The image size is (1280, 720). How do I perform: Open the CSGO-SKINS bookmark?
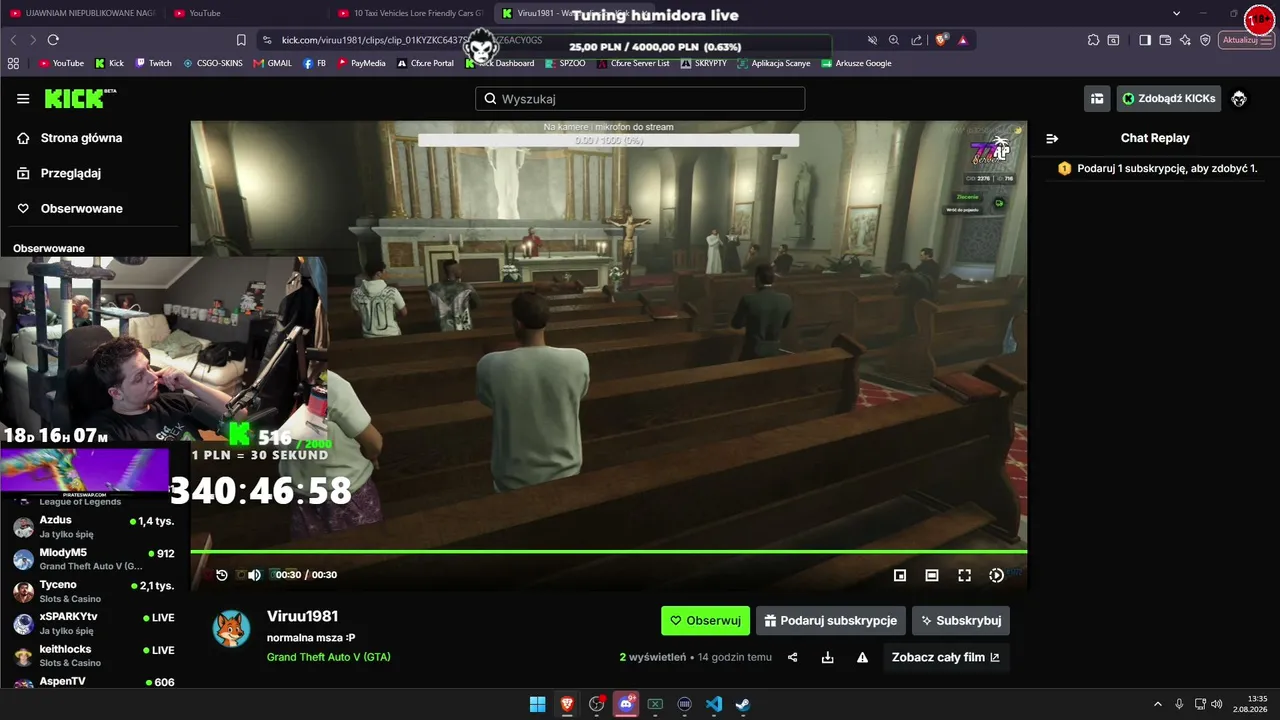coord(212,63)
